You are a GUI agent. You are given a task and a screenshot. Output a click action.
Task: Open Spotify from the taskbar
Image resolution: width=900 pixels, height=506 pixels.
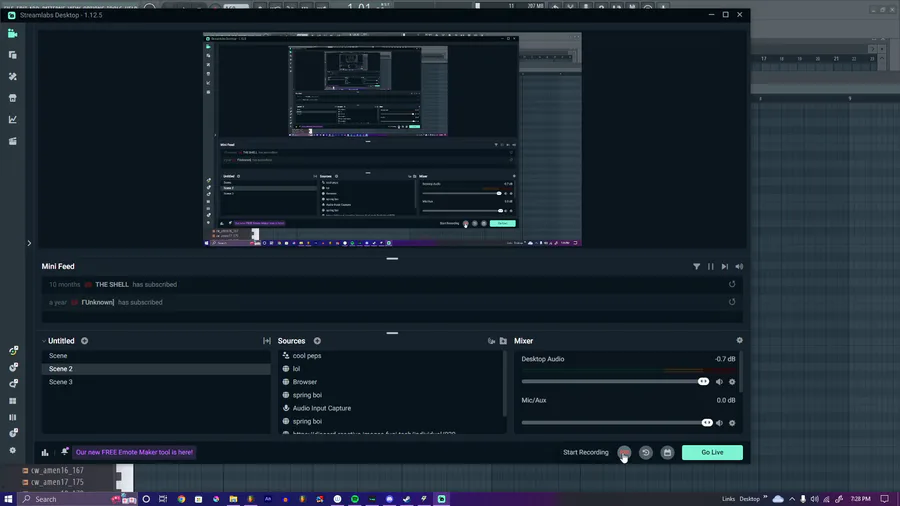coord(355,499)
